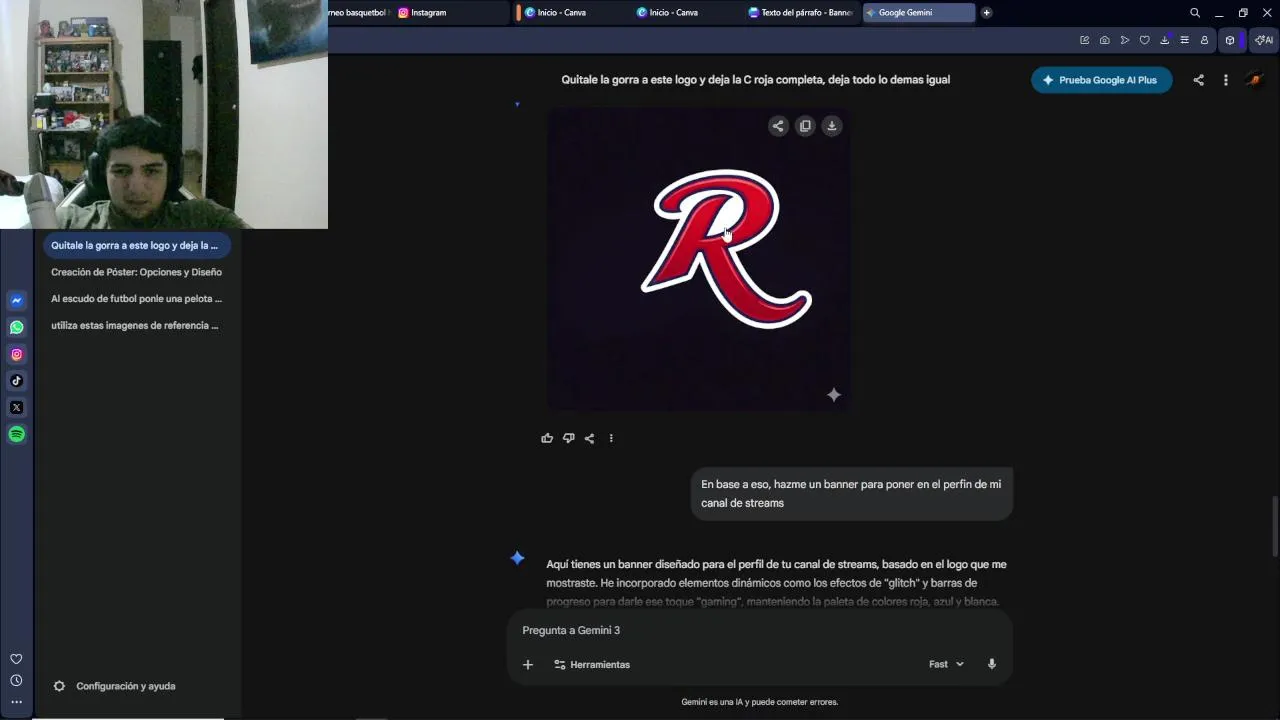Open browsing history clock in sidebar
1280x720 pixels.
click(16, 680)
